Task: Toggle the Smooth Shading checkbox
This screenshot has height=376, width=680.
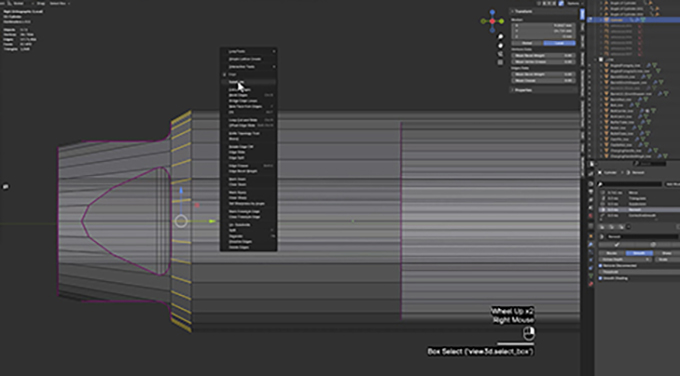Action: (x=601, y=278)
